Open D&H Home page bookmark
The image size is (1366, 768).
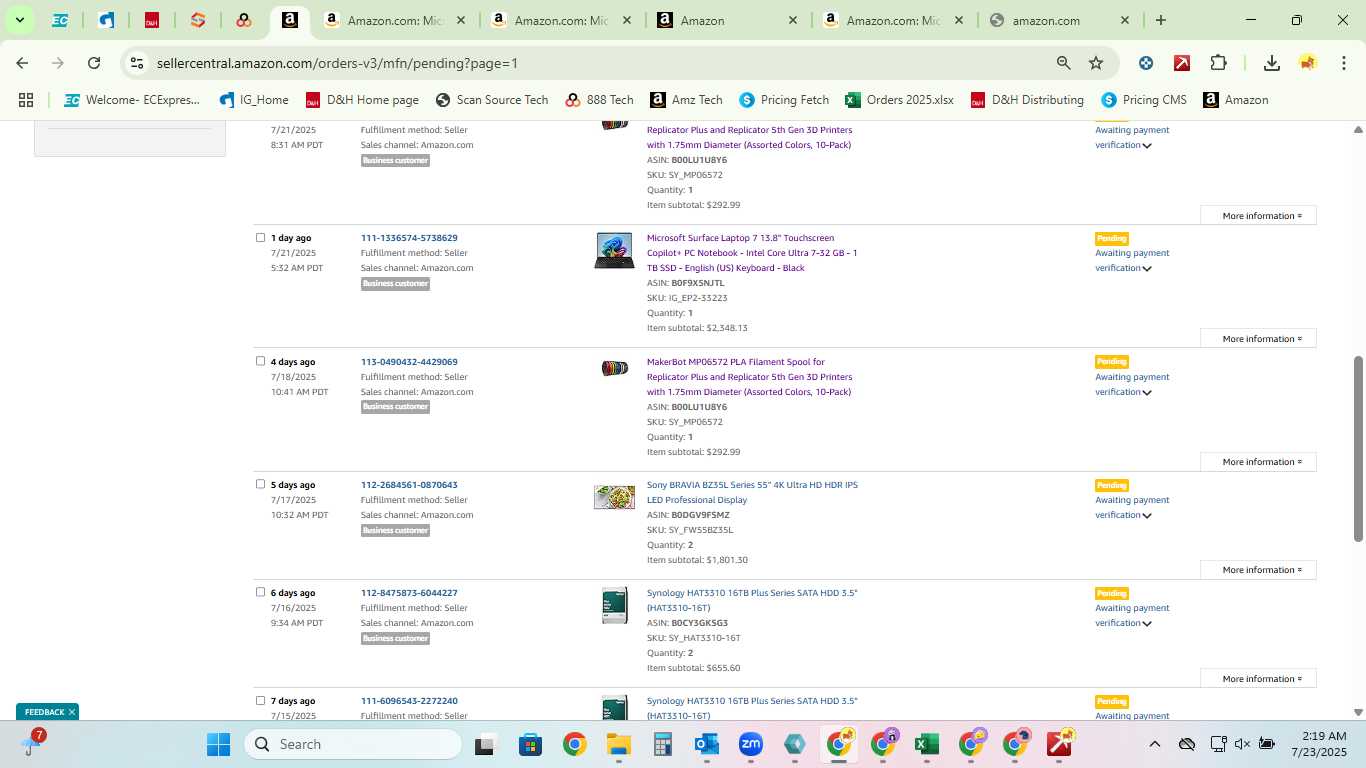click(x=362, y=100)
